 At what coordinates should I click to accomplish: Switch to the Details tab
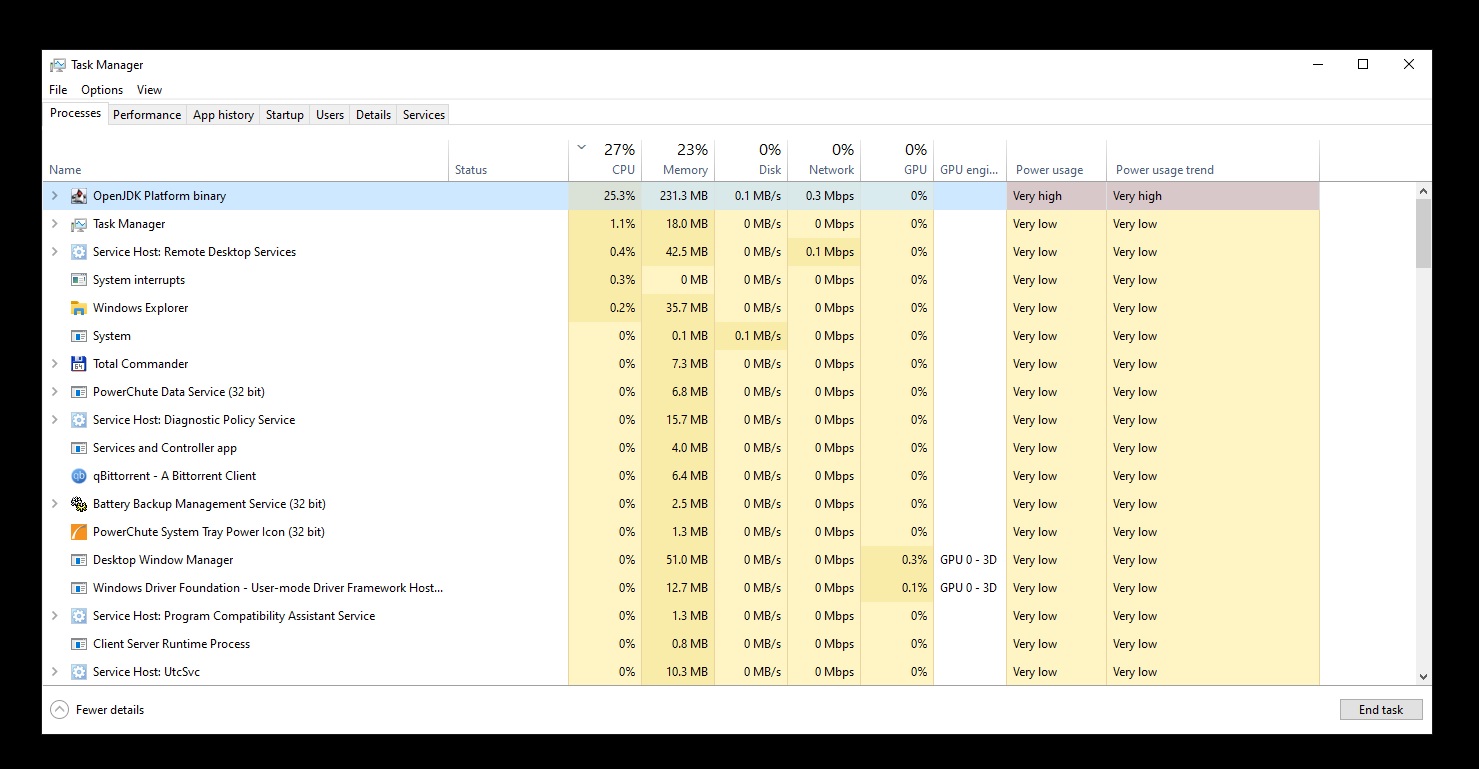[373, 115]
